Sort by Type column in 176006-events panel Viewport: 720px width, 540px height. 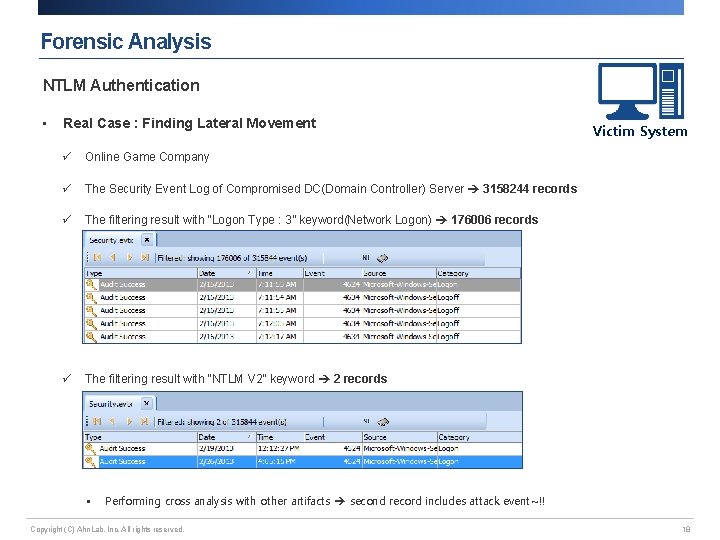click(141, 273)
